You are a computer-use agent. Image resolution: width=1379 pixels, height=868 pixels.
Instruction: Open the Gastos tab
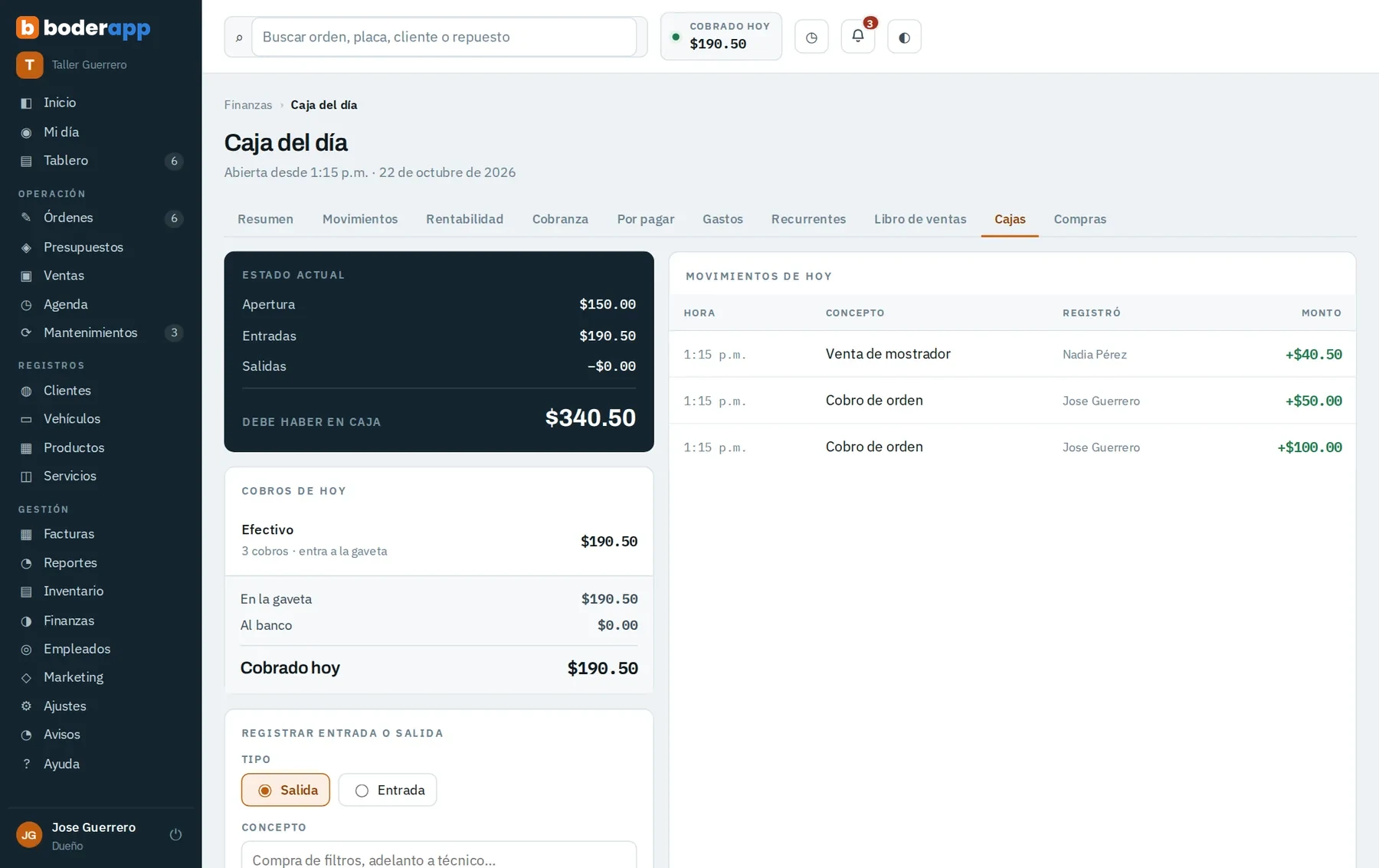(x=722, y=219)
